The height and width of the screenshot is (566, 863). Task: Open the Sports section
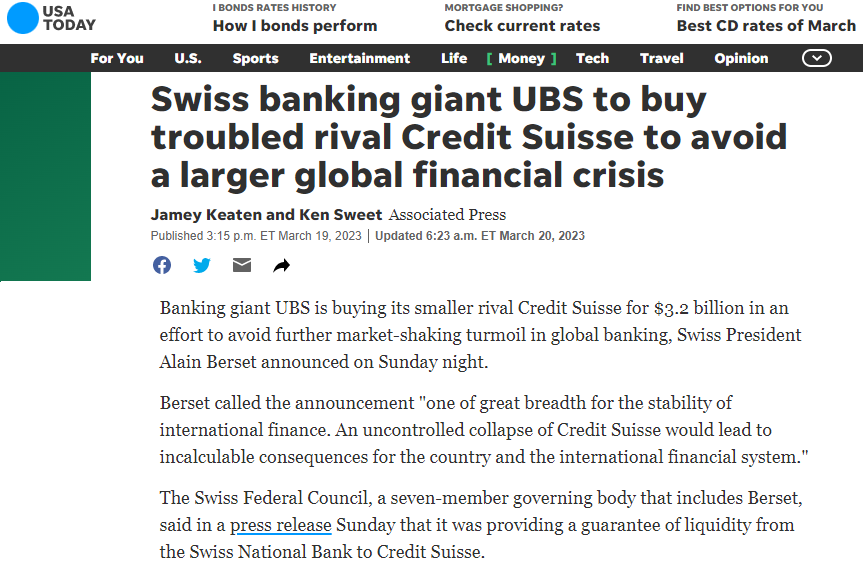pos(255,58)
